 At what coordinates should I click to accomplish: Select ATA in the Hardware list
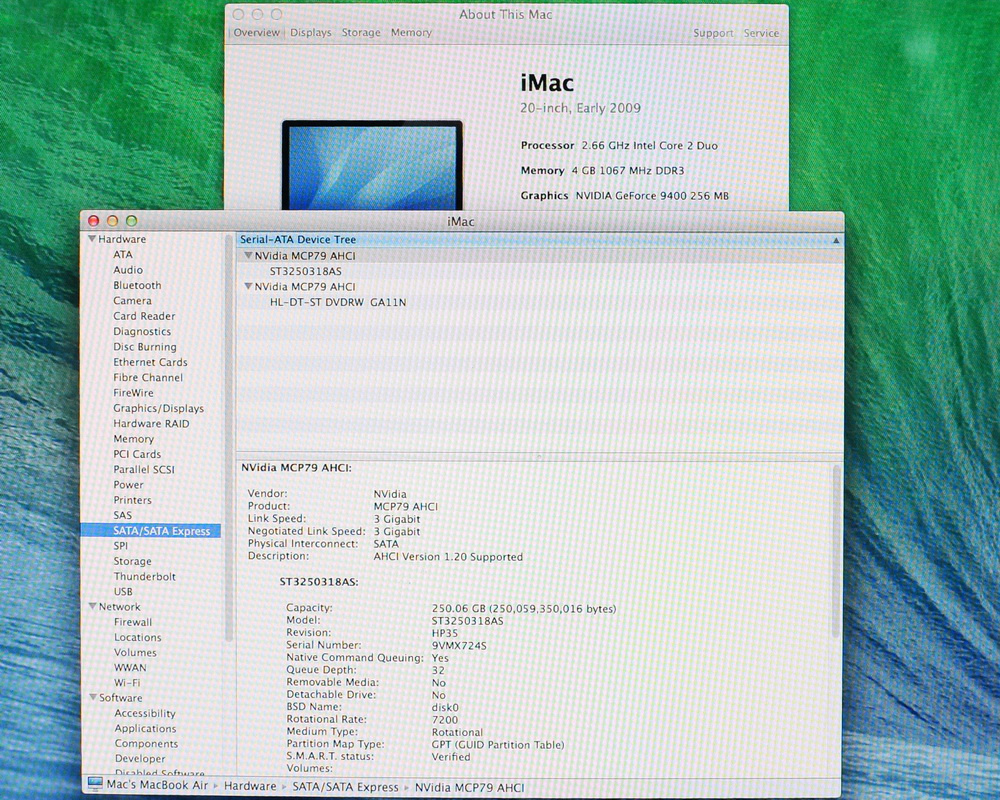coord(122,255)
